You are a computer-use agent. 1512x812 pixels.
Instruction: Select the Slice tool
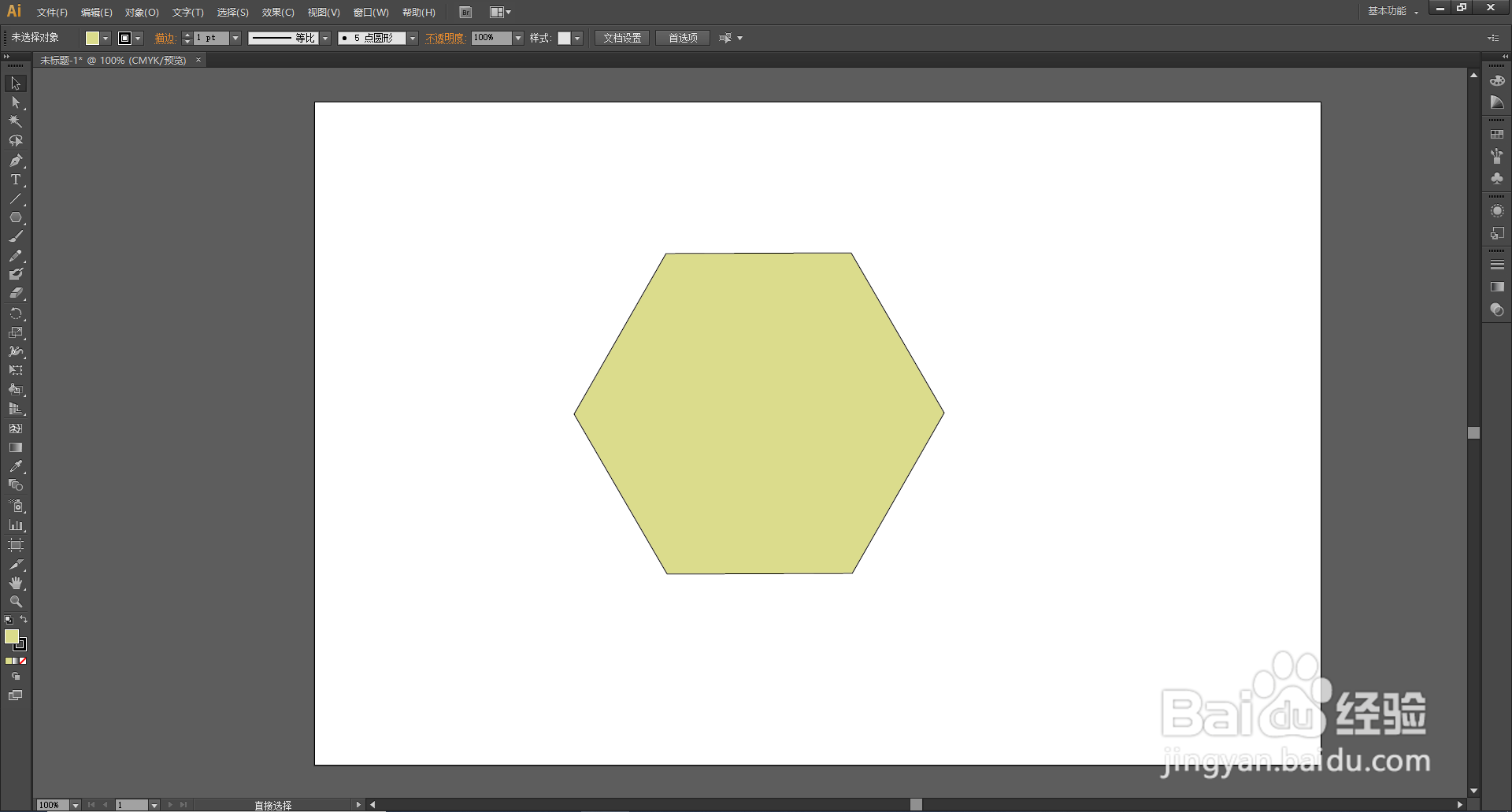coord(16,565)
